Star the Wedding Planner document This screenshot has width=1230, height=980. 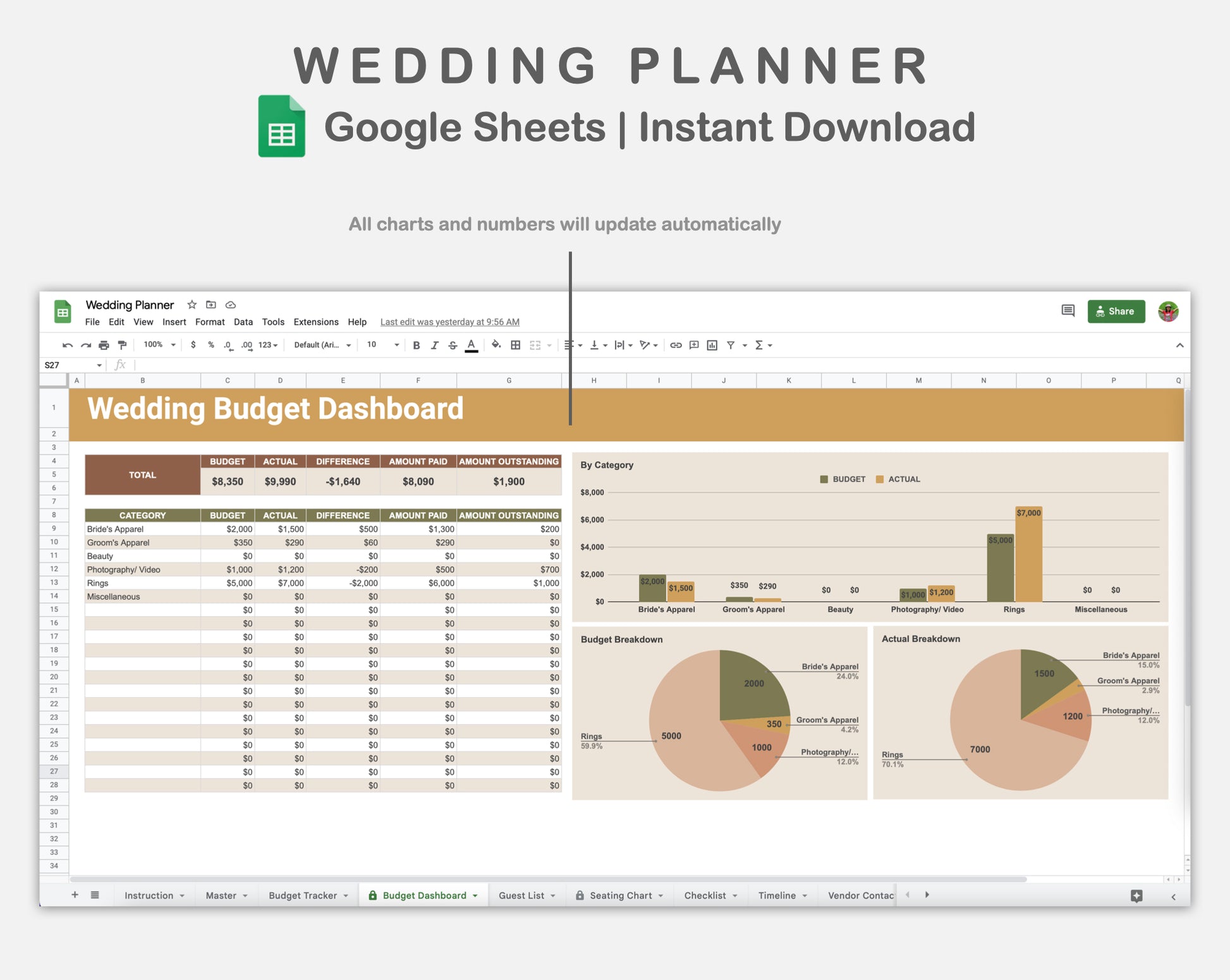point(192,305)
